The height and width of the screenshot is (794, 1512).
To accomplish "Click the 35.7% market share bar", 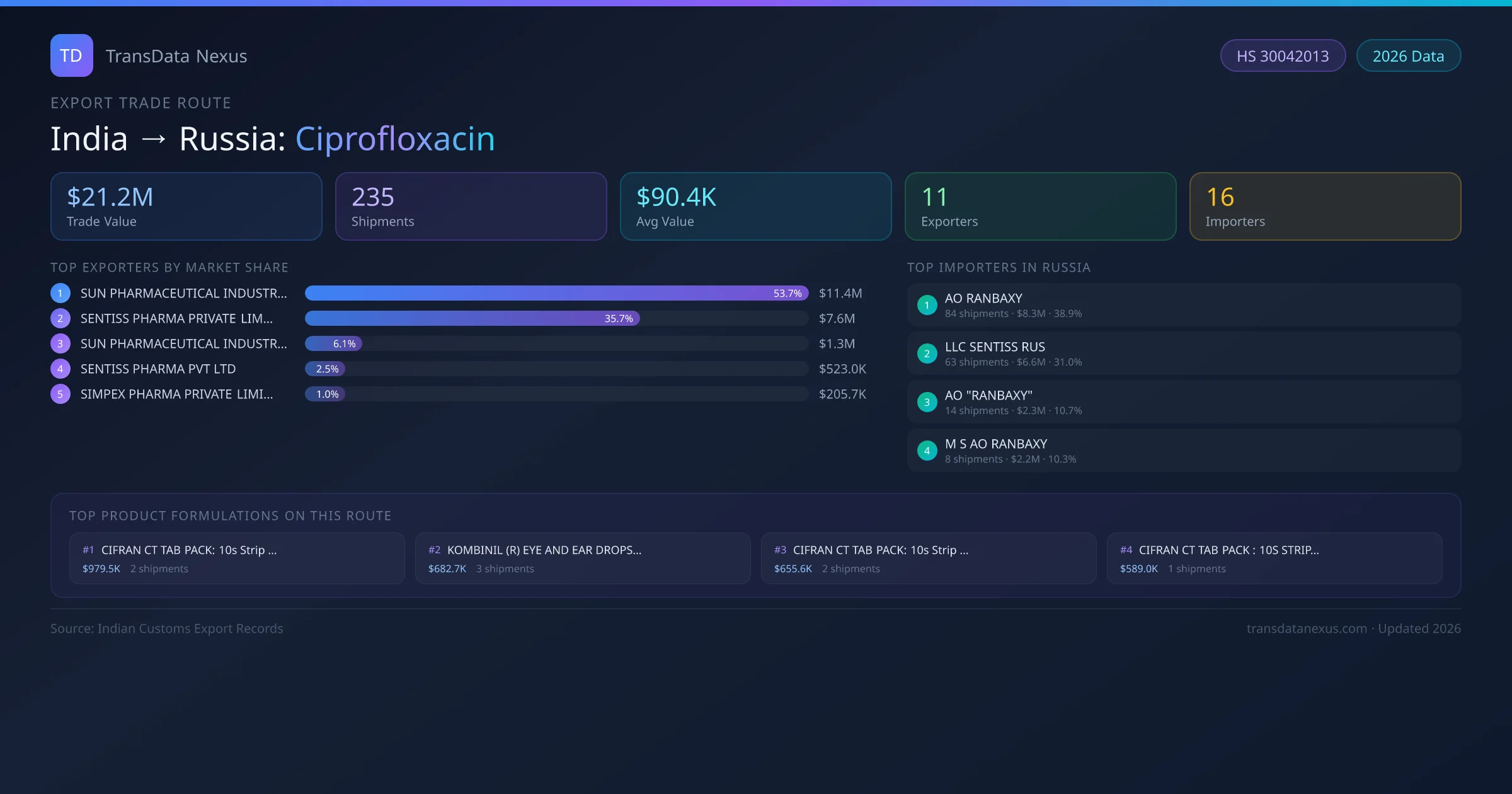I will click(x=472, y=318).
